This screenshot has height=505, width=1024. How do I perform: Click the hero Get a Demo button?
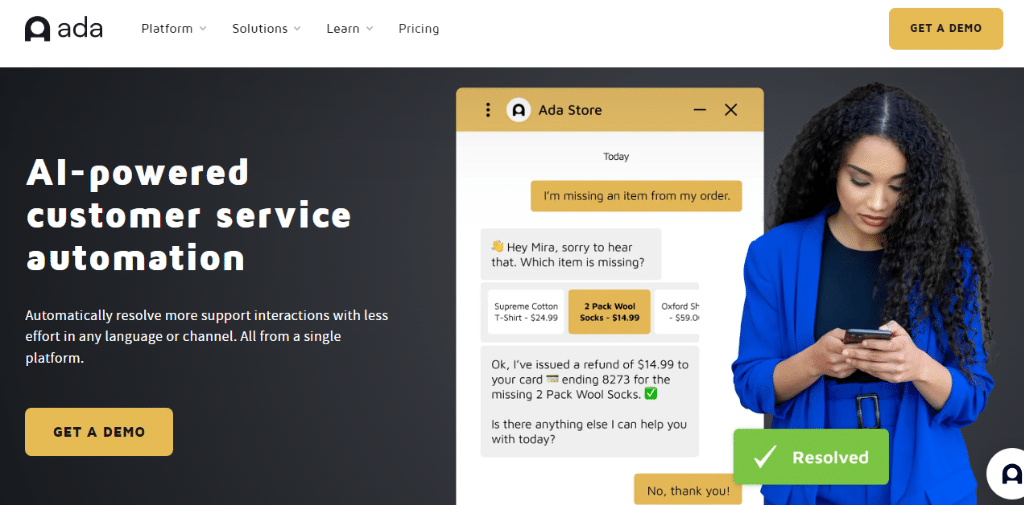pyautogui.click(x=99, y=432)
